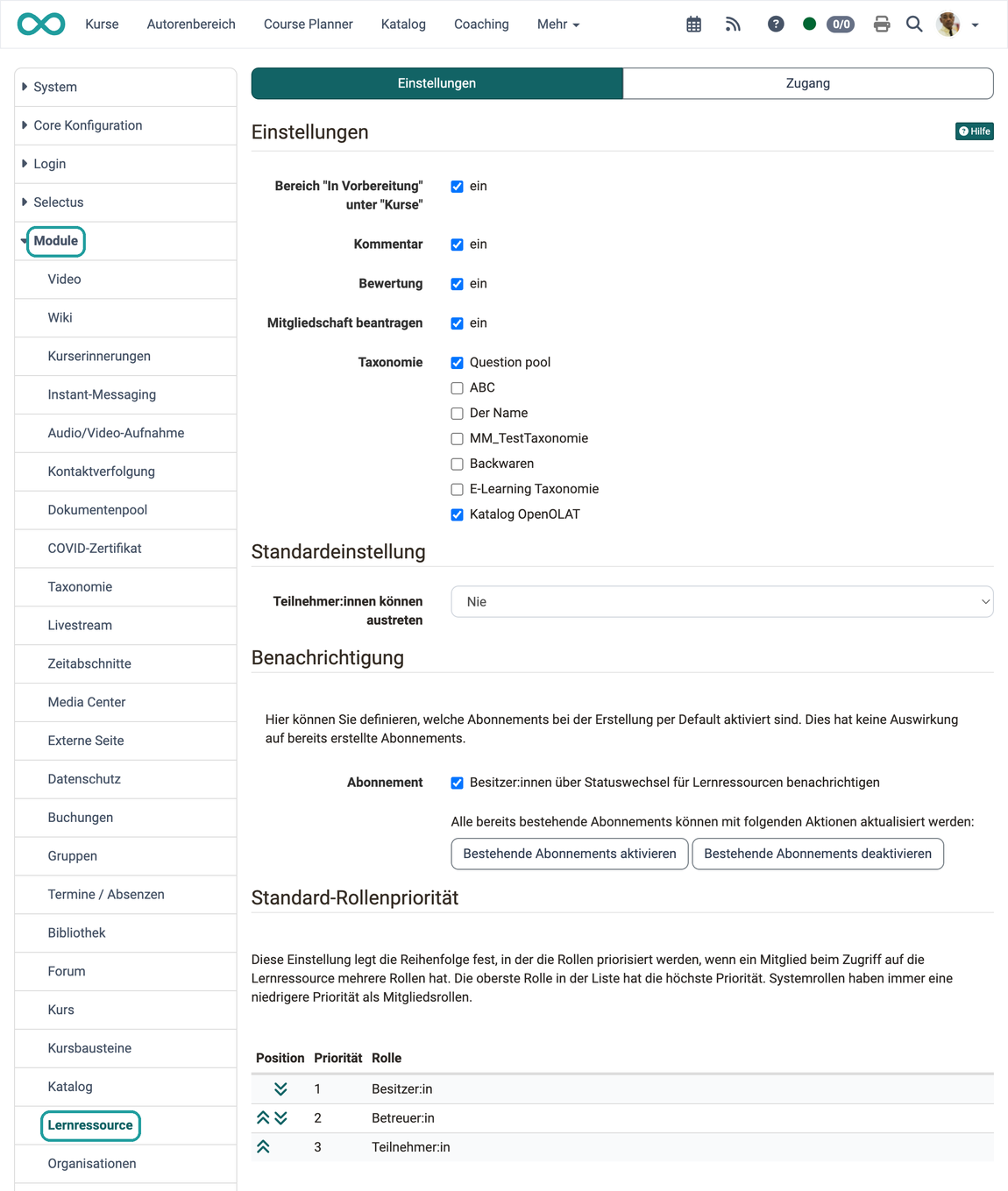This screenshot has width=1008, height=1191.
Task: Click the 0/0 message counter badge
Action: pos(841,25)
